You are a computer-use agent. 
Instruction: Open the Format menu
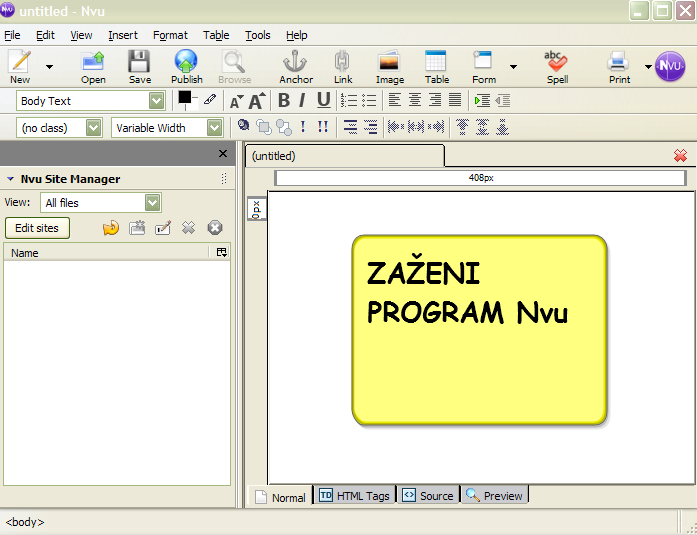[x=170, y=35]
